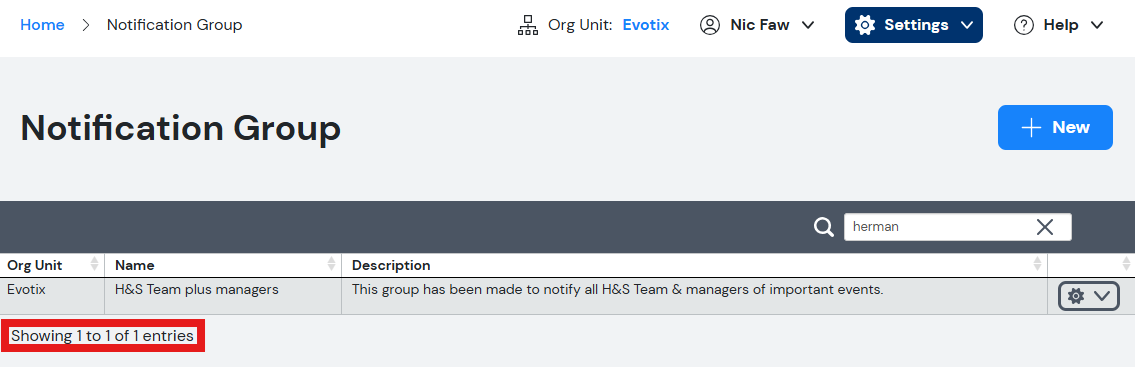Clear the search field with X icon
The height and width of the screenshot is (367, 1135).
click(1045, 227)
